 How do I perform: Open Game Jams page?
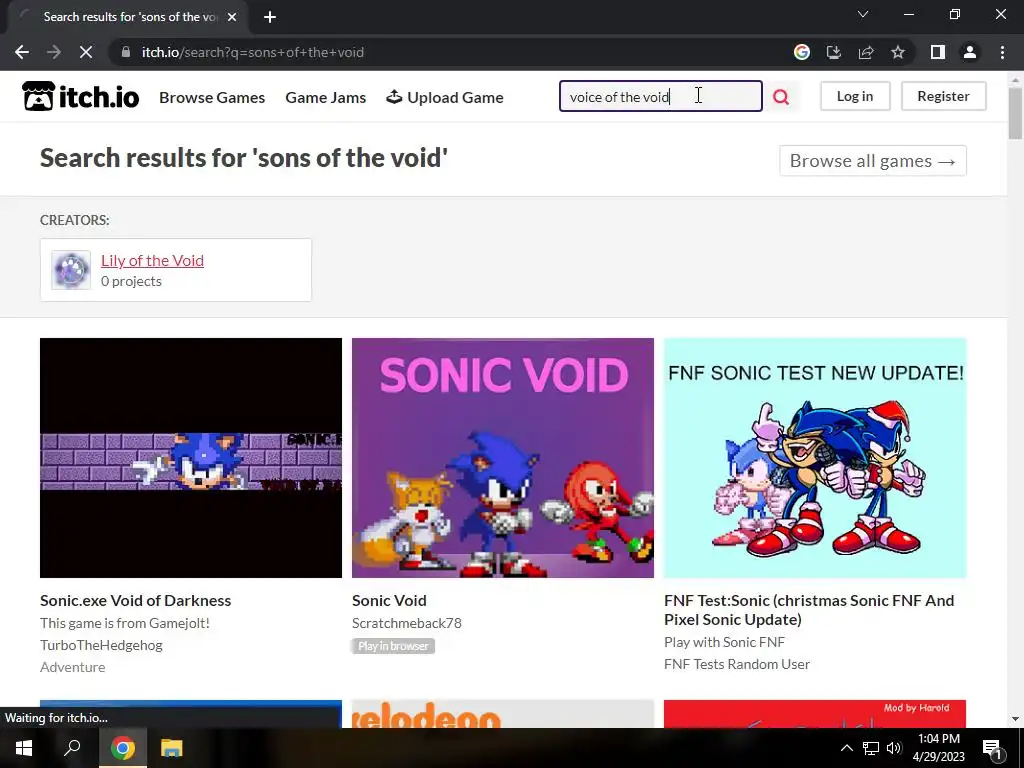click(325, 97)
